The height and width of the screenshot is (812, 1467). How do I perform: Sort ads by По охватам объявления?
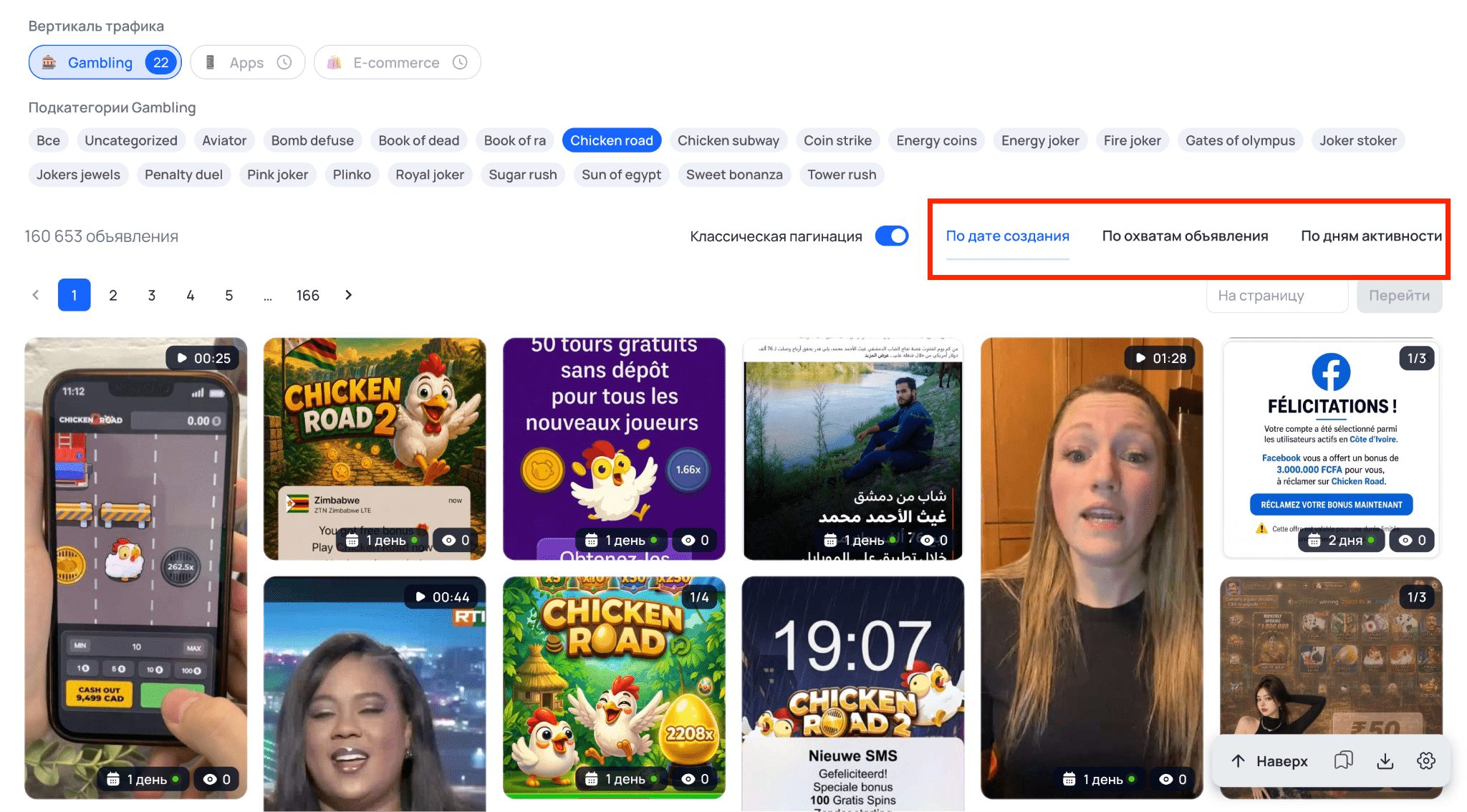(1185, 236)
